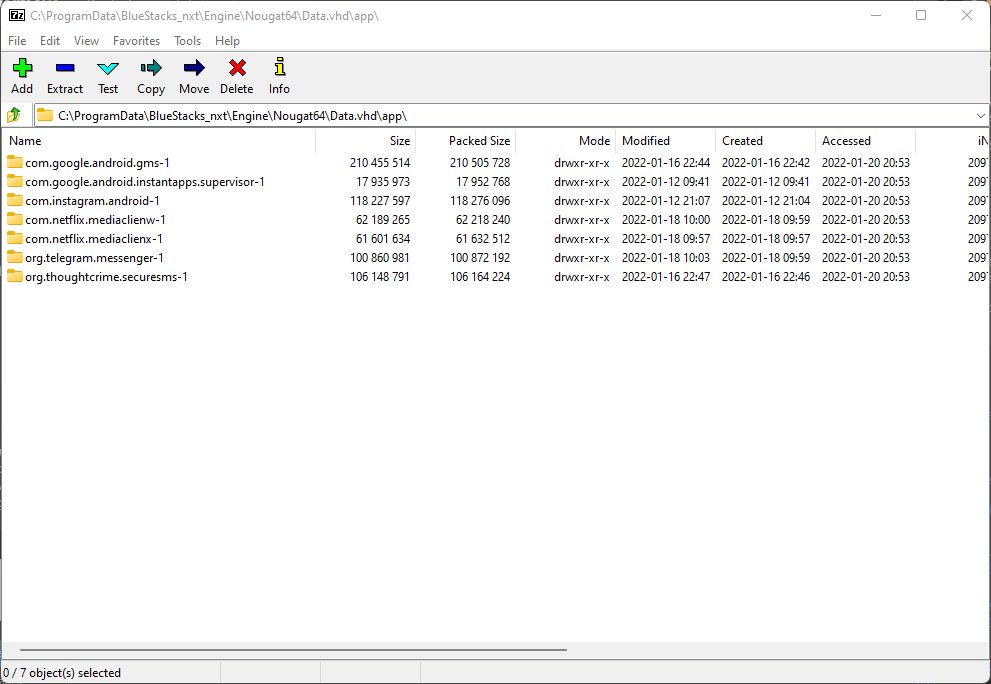Open the File menu
Image resolution: width=991 pixels, height=684 pixels.
coord(17,40)
